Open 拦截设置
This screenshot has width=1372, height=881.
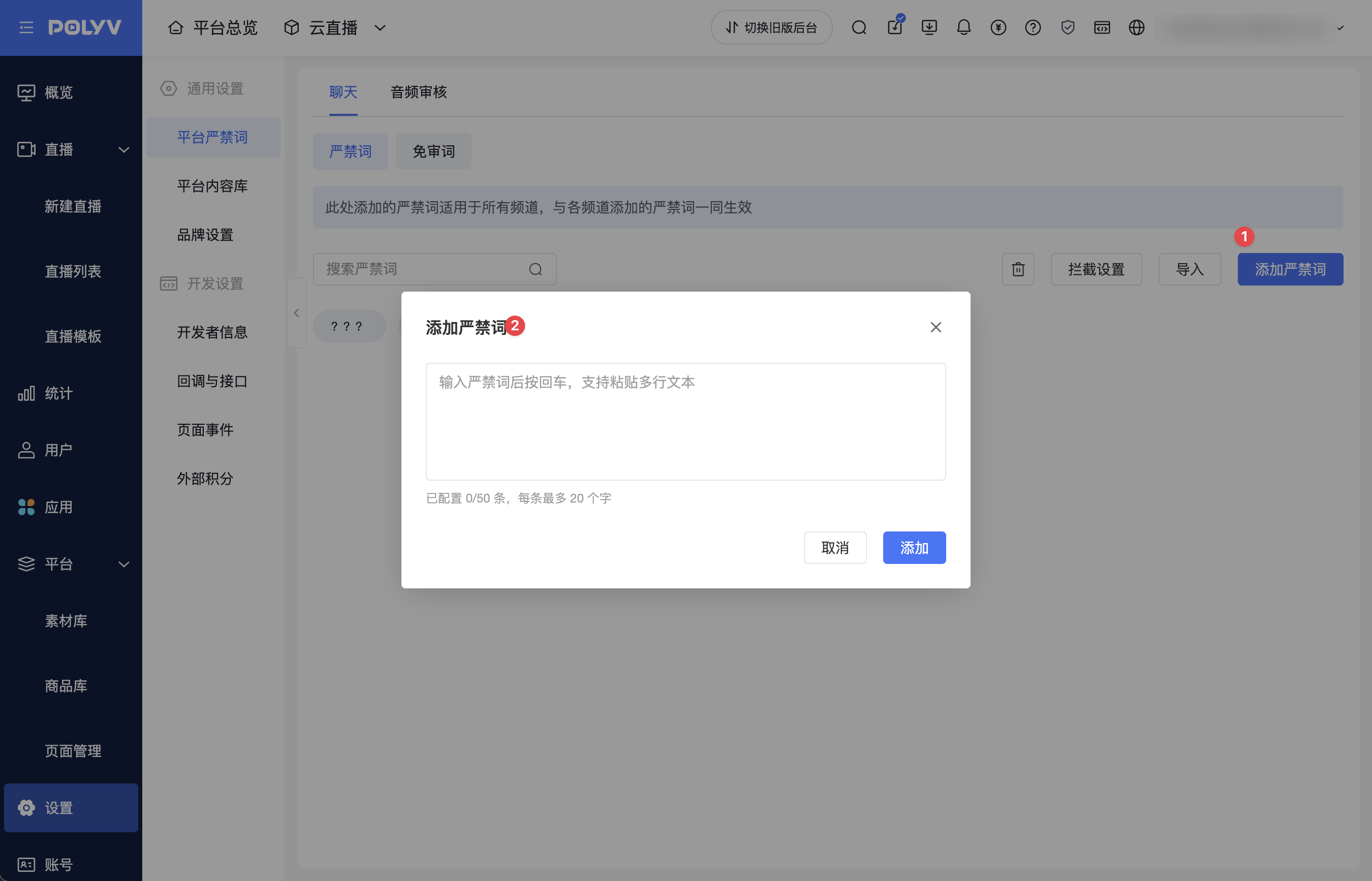tap(1096, 269)
